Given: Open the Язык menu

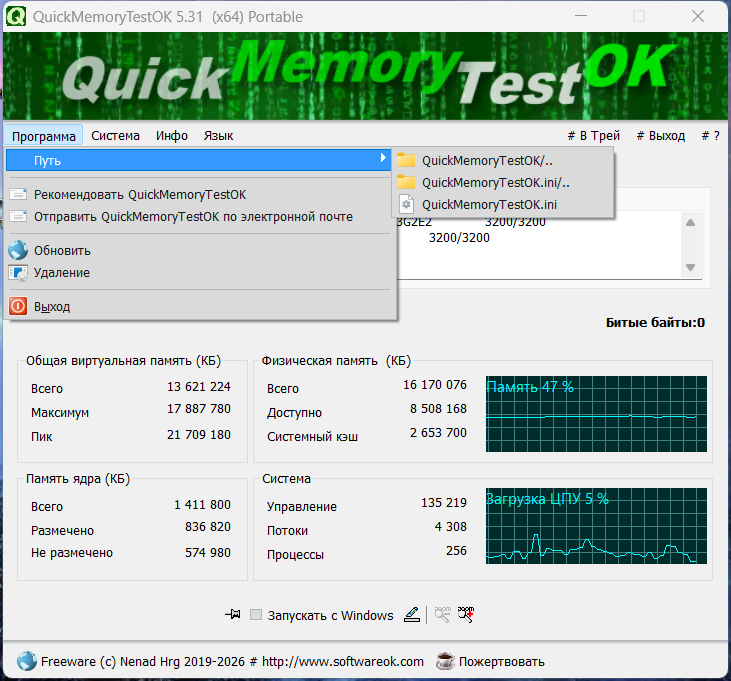Looking at the screenshot, I should (218, 136).
